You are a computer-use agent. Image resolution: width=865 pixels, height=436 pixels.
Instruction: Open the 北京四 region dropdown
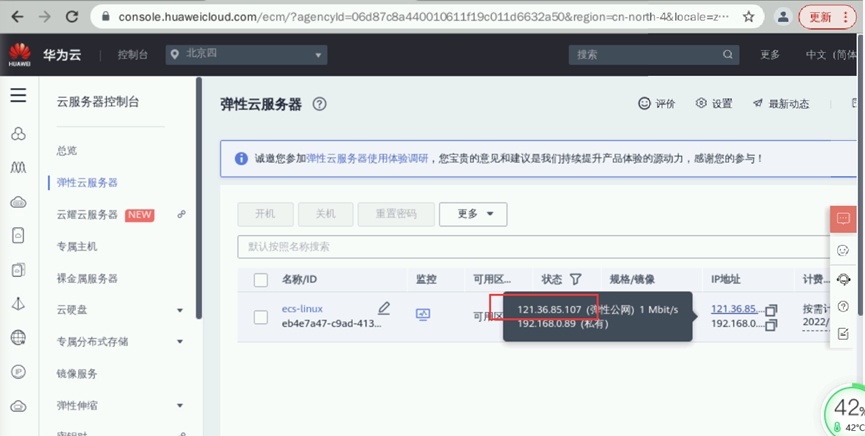pos(246,55)
